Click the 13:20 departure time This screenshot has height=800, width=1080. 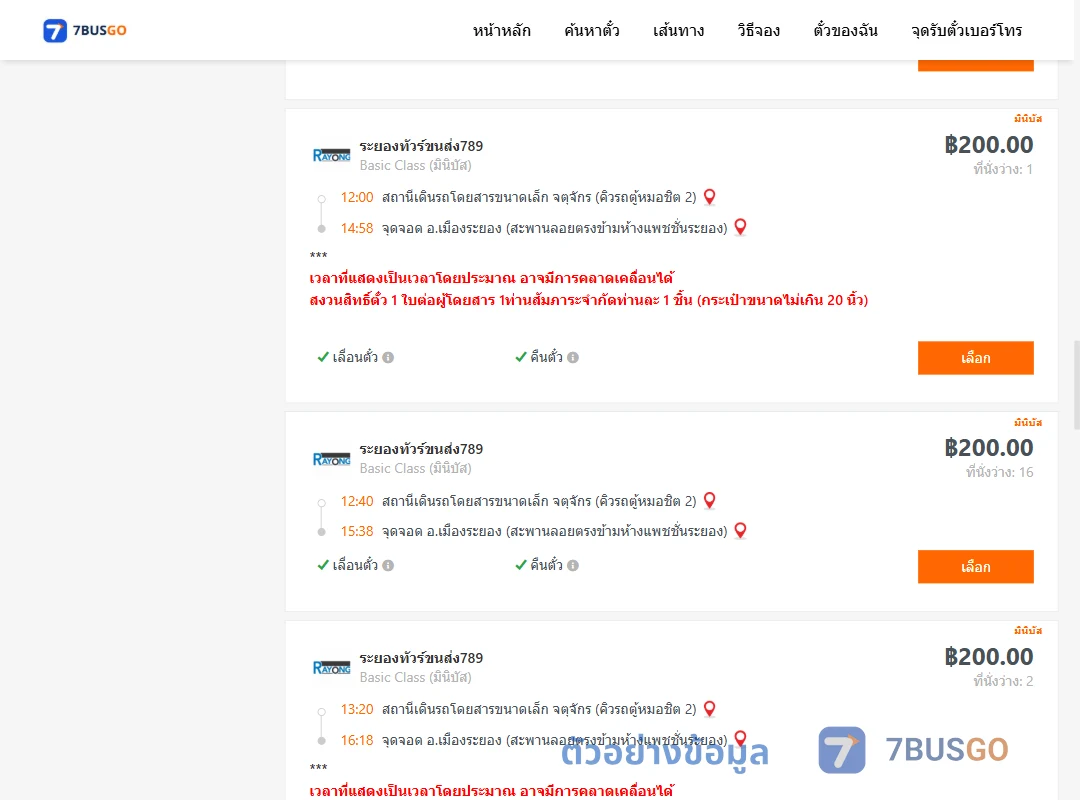tap(357, 710)
